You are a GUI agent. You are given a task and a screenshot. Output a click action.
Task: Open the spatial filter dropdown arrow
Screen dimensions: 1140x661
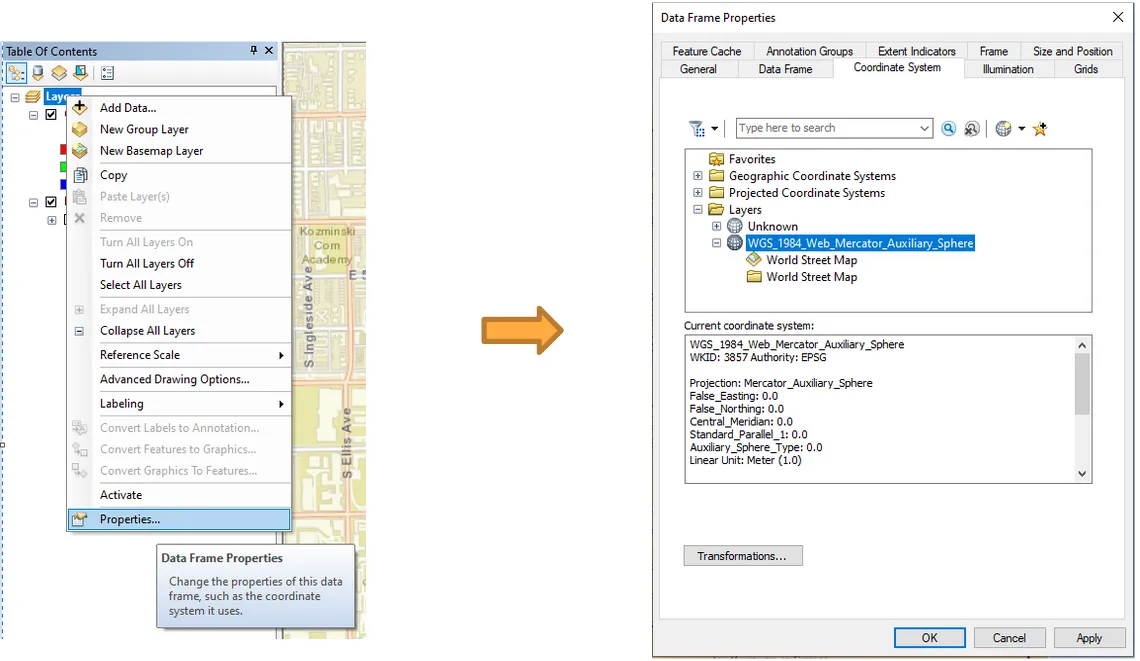[714, 129]
